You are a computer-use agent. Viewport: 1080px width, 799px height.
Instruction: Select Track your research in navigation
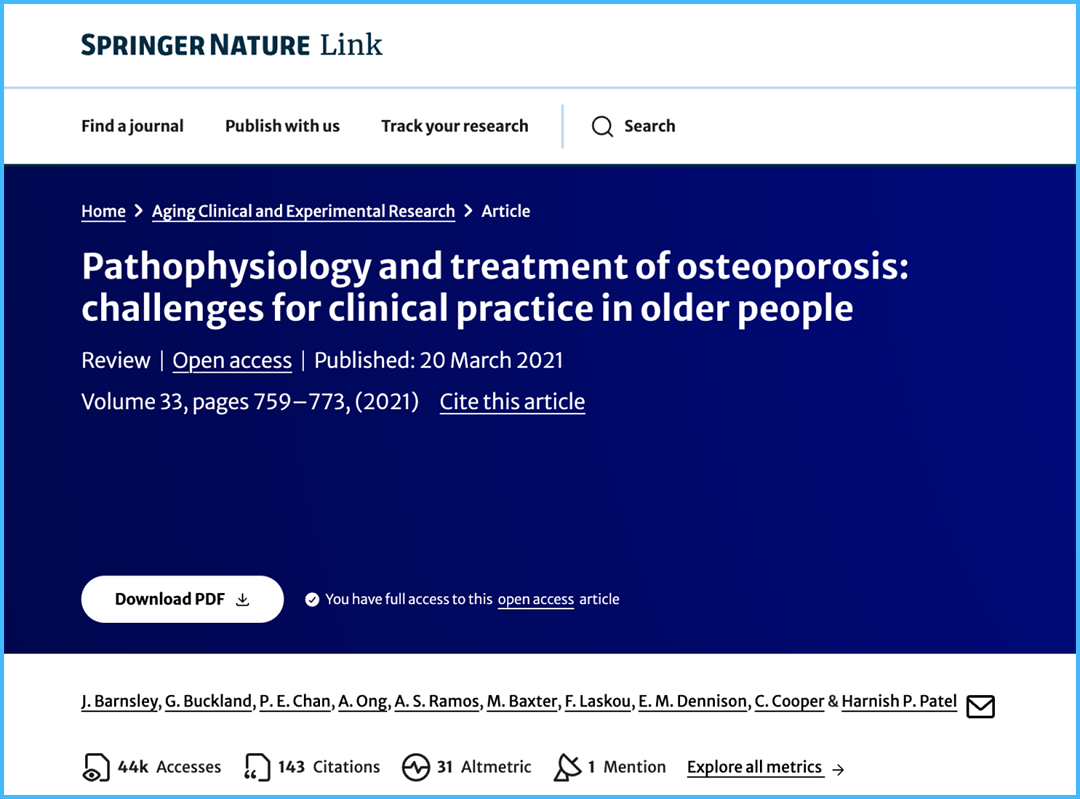coord(454,126)
